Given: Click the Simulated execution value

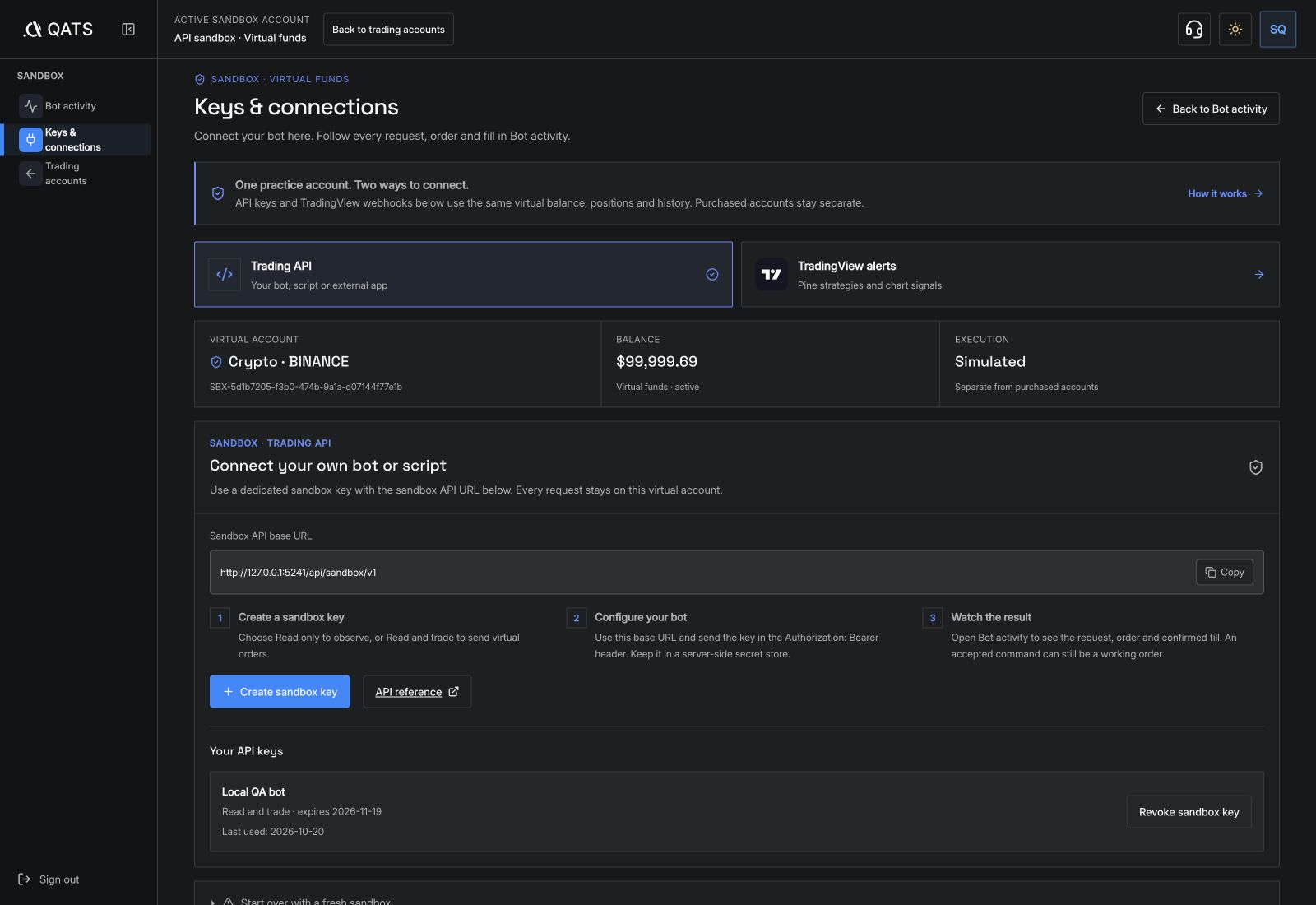Looking at the screenshot, I should click(990, 362).
